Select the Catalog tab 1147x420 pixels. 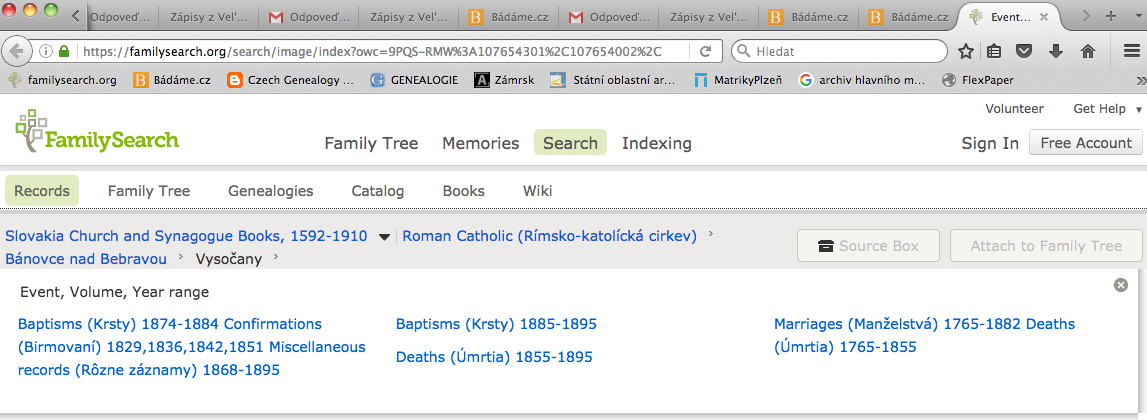(x=377, y=191)
